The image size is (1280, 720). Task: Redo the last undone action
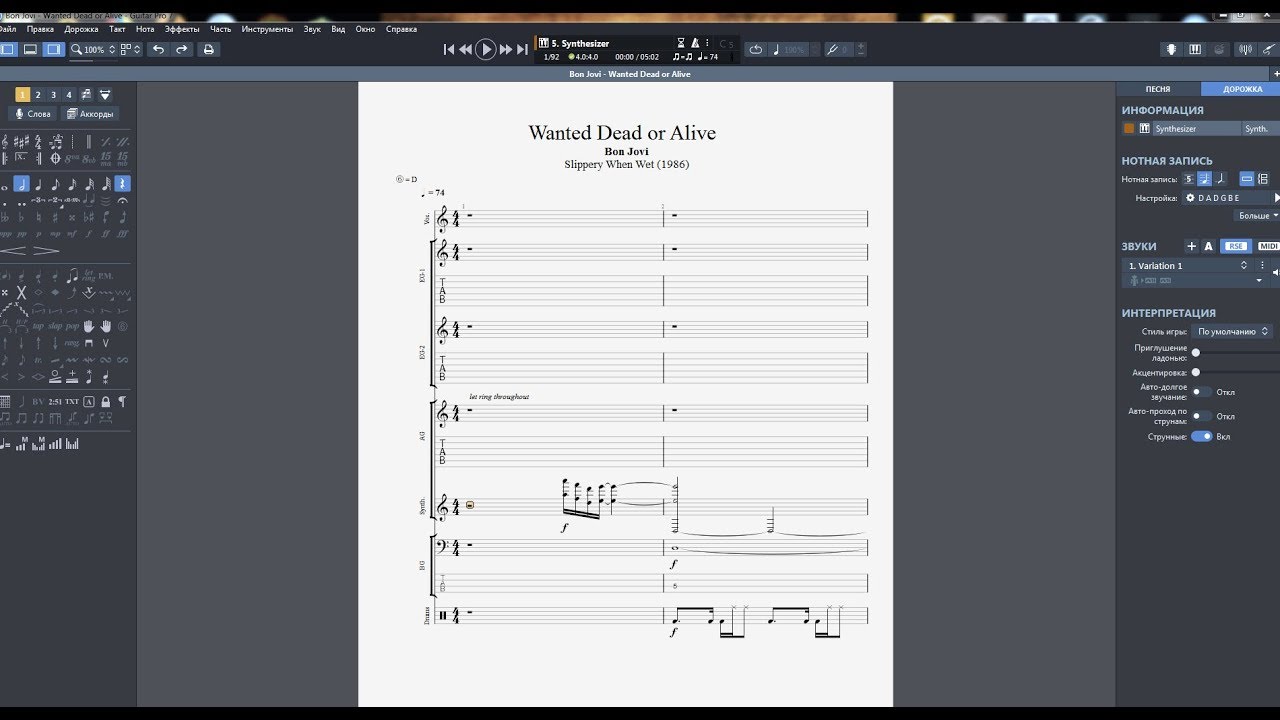181,49
